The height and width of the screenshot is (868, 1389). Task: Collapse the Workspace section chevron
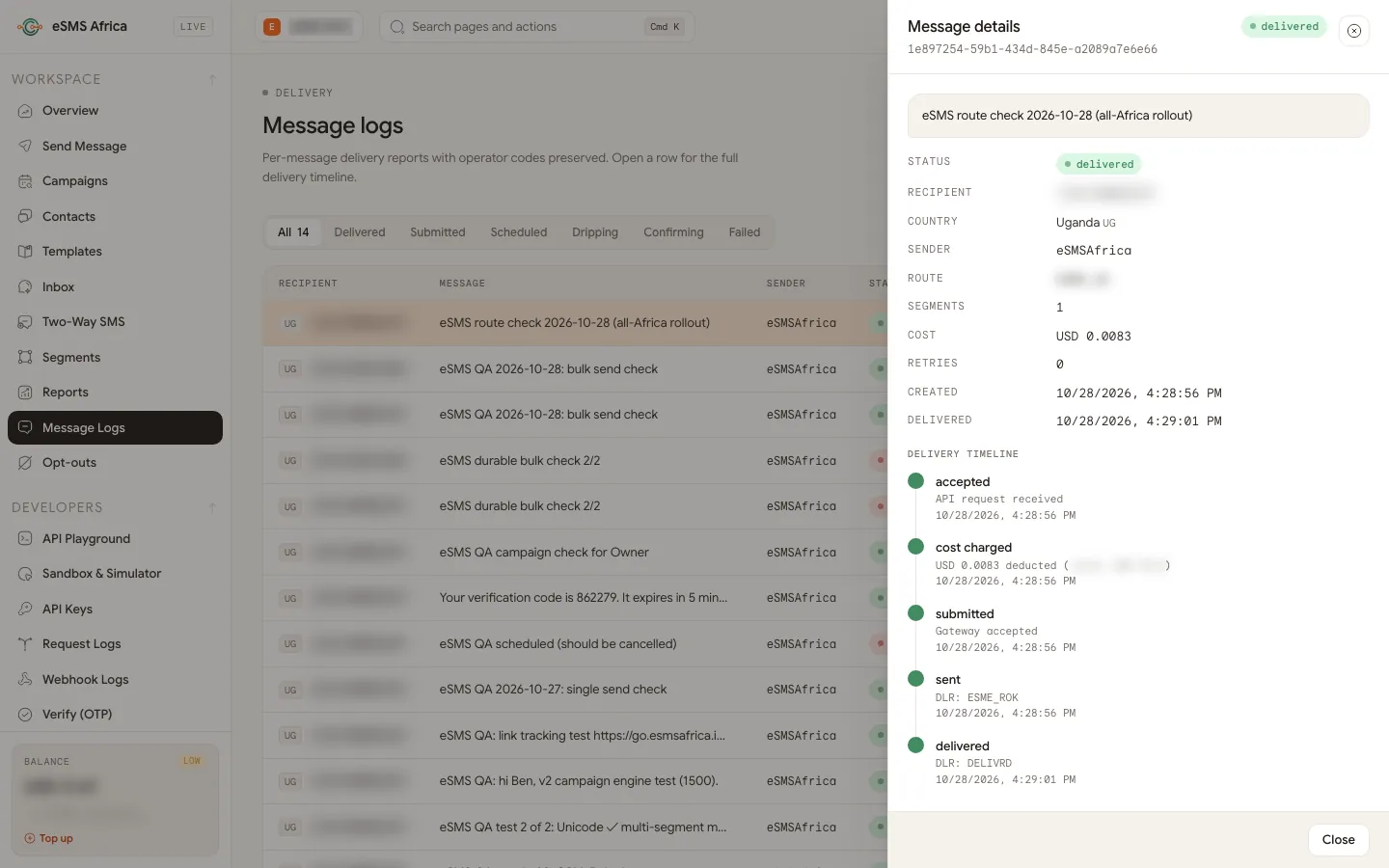tap(212, 79)
